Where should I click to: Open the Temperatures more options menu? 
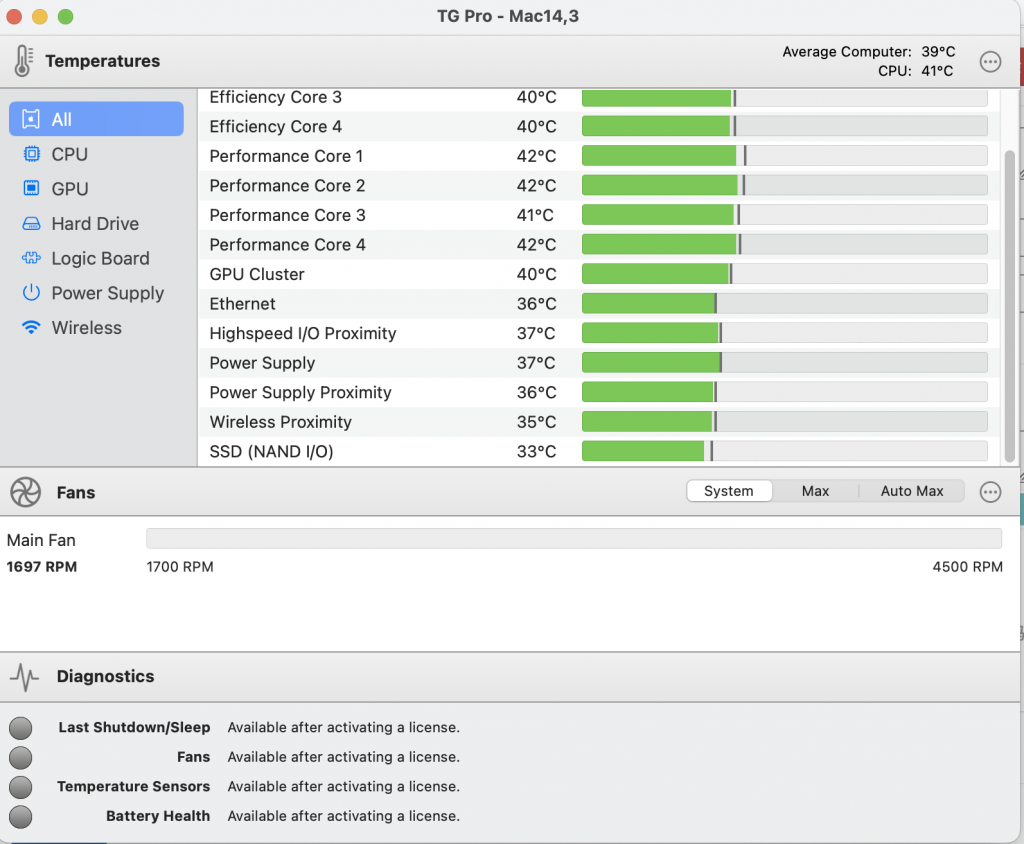[x=990, y=62]
